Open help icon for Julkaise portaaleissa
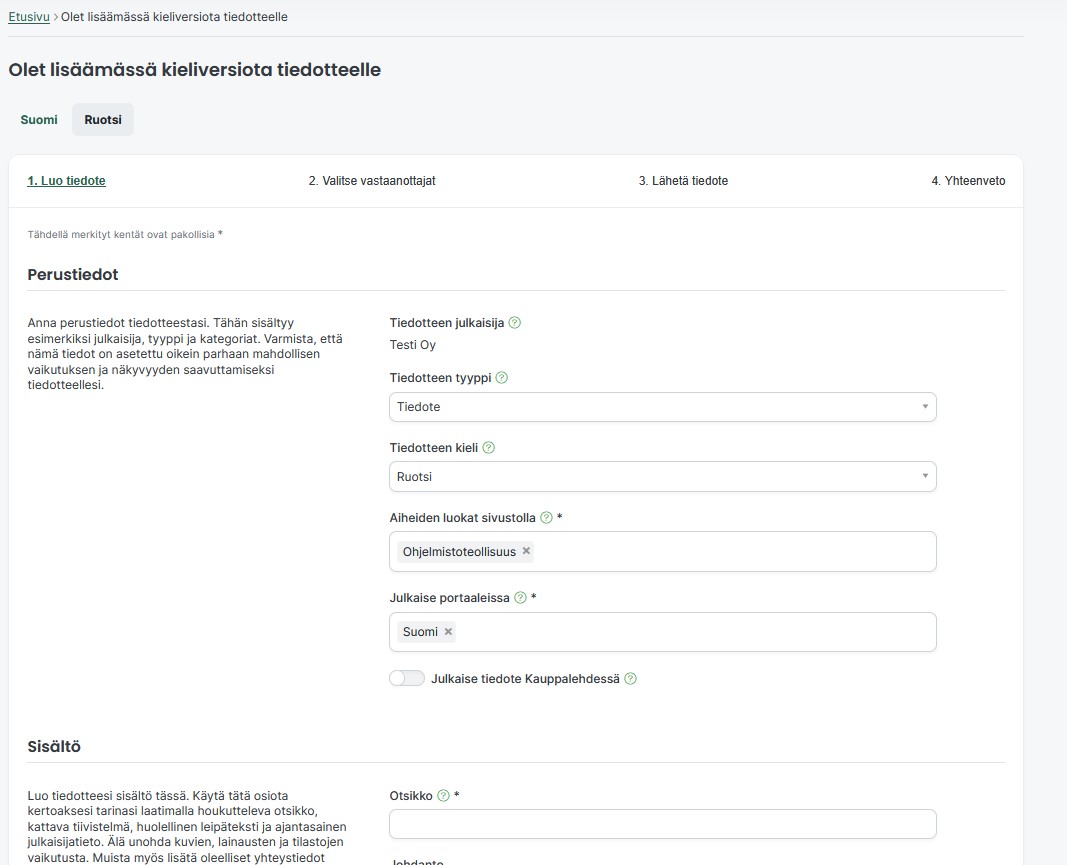 click(520, 598)
